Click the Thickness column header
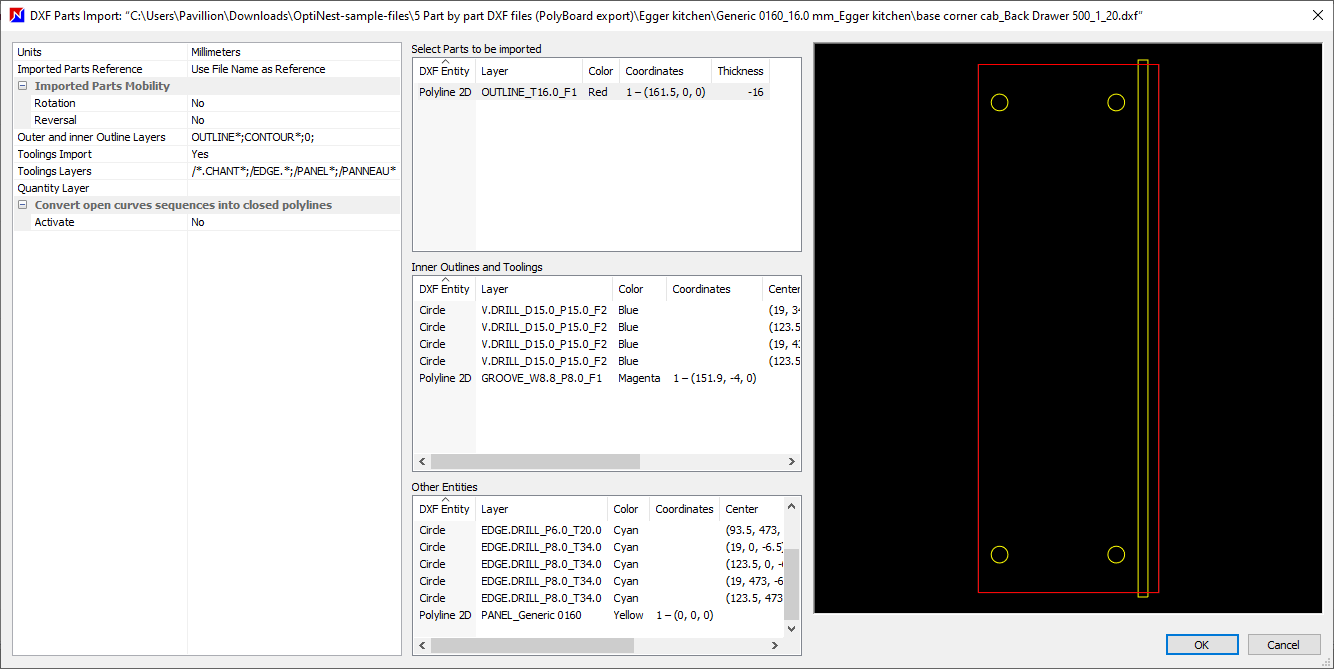The width and height of the screenshot is (1334, 669). [740, 71]
